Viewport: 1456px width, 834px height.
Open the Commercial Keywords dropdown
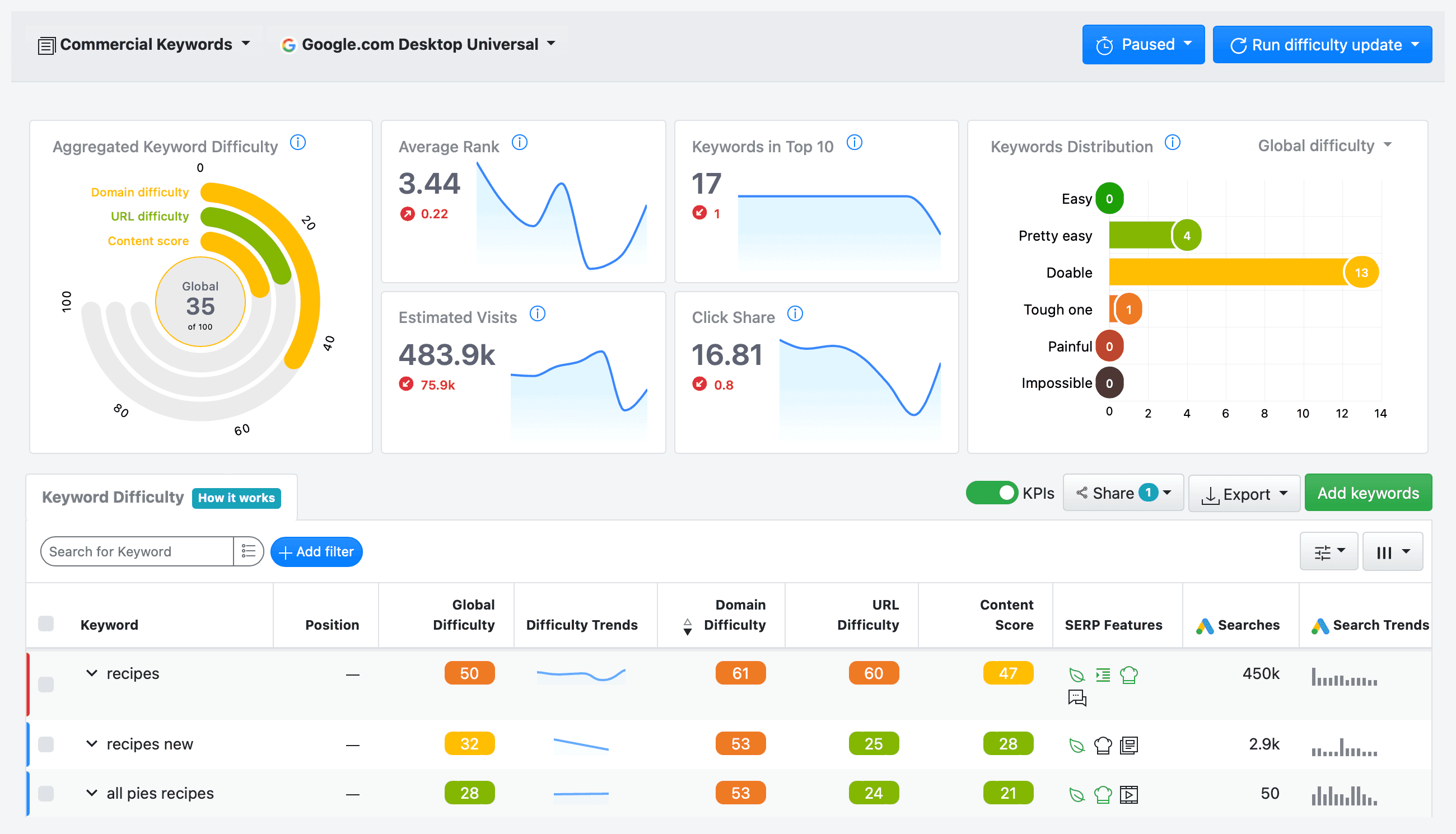[144, 44]
